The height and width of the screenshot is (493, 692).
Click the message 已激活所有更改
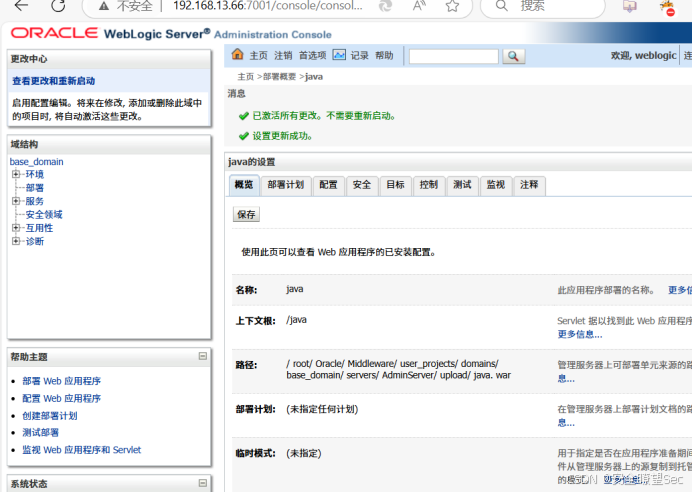323,116
